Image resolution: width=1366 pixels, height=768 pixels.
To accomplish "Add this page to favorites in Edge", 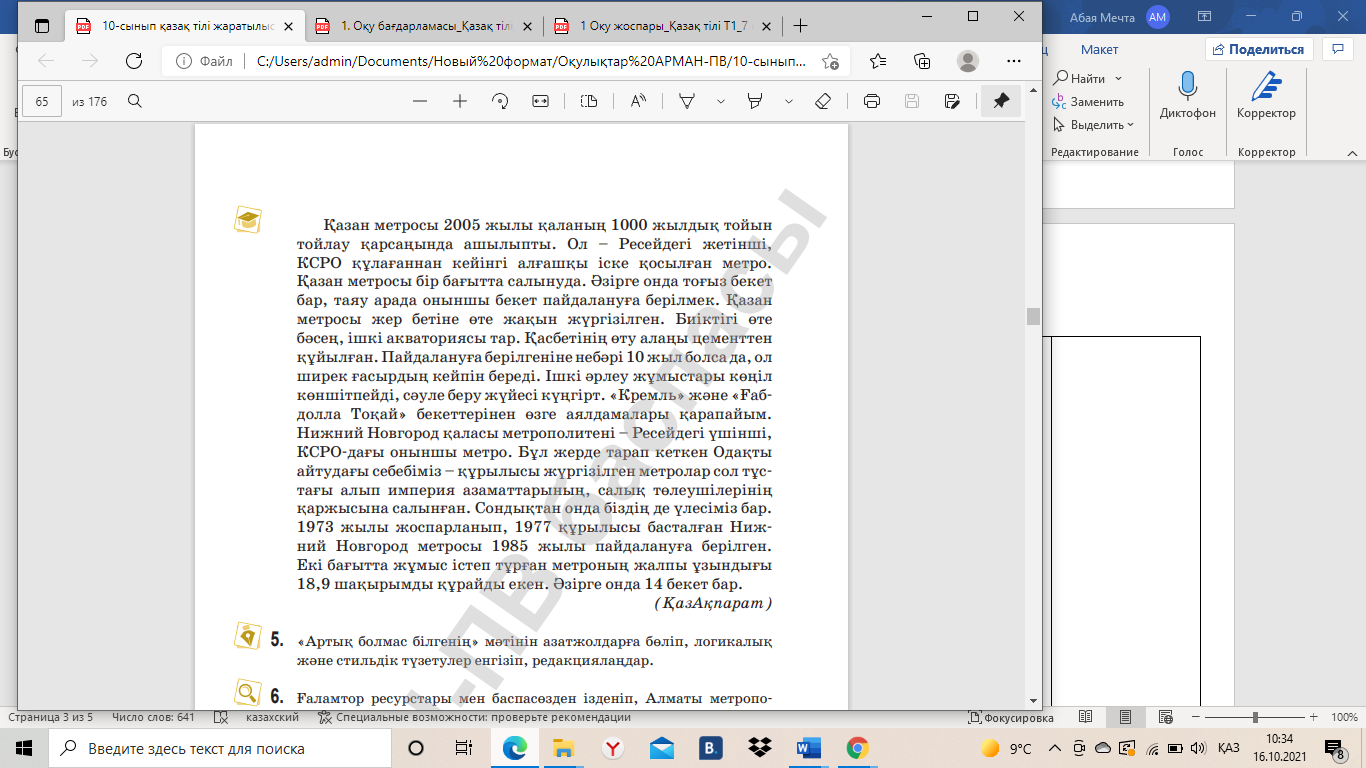I will point(830,61).
